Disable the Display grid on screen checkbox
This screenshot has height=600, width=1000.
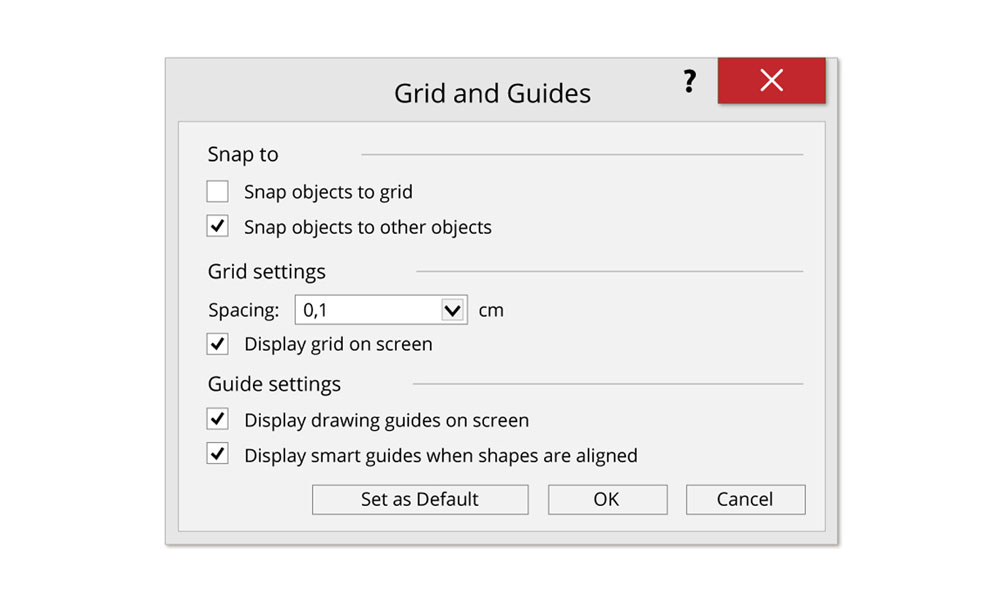pyautogui.click(x=217, y=343)
